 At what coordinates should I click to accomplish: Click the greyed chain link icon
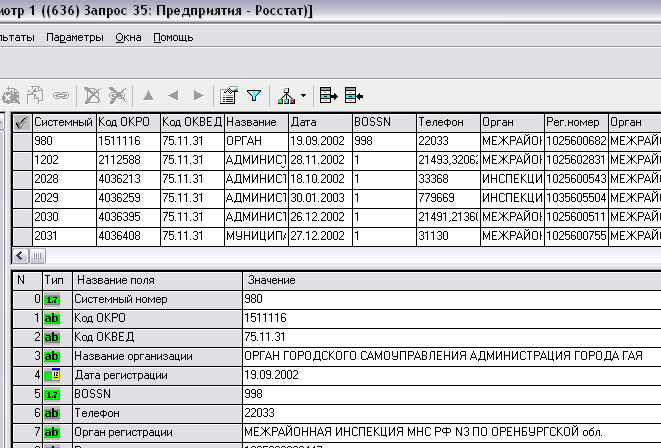coord(61,96)
